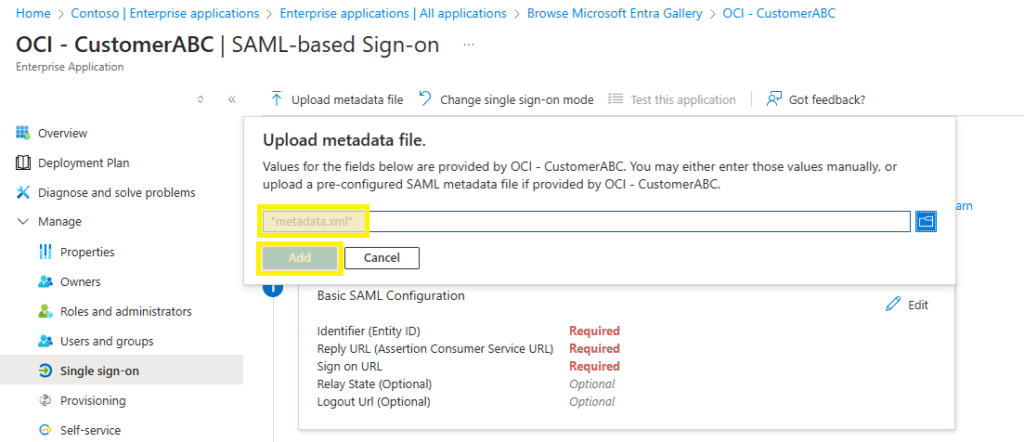Click the checklist icon beside Test this application
This screenshot has width=1024, height=442.
[615, 99]
